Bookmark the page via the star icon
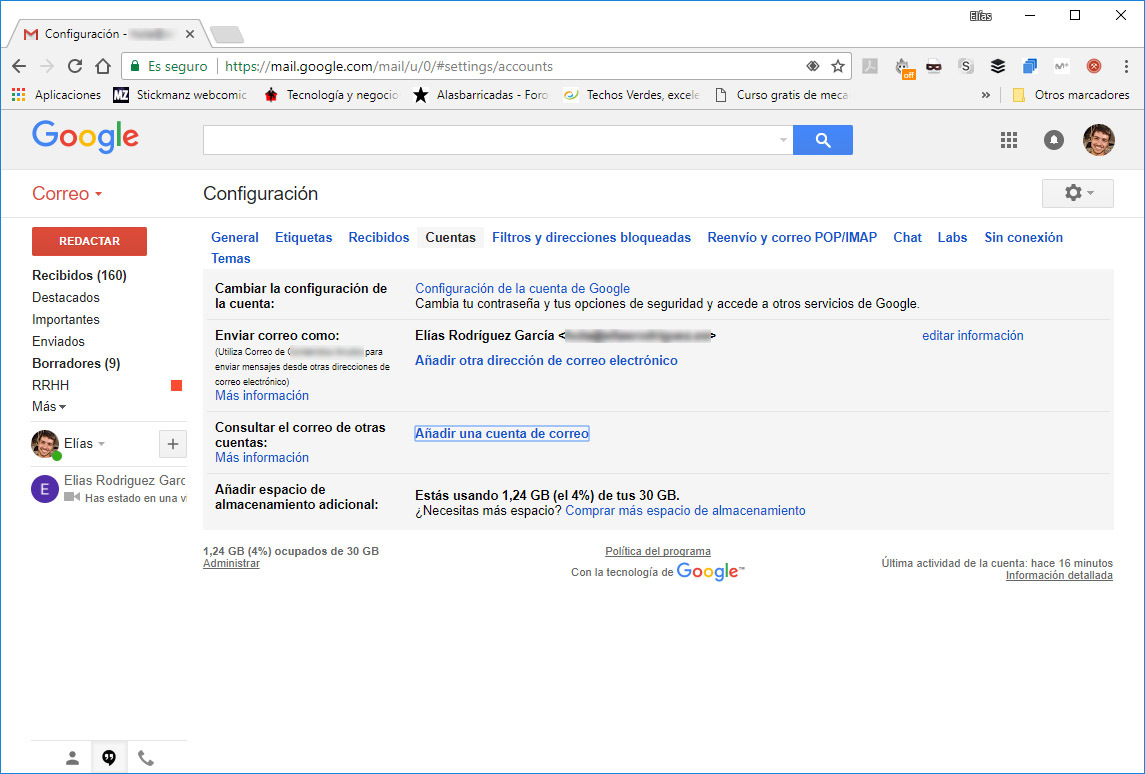The height and width of the screenshot is (774, 1145). (838, 66)
